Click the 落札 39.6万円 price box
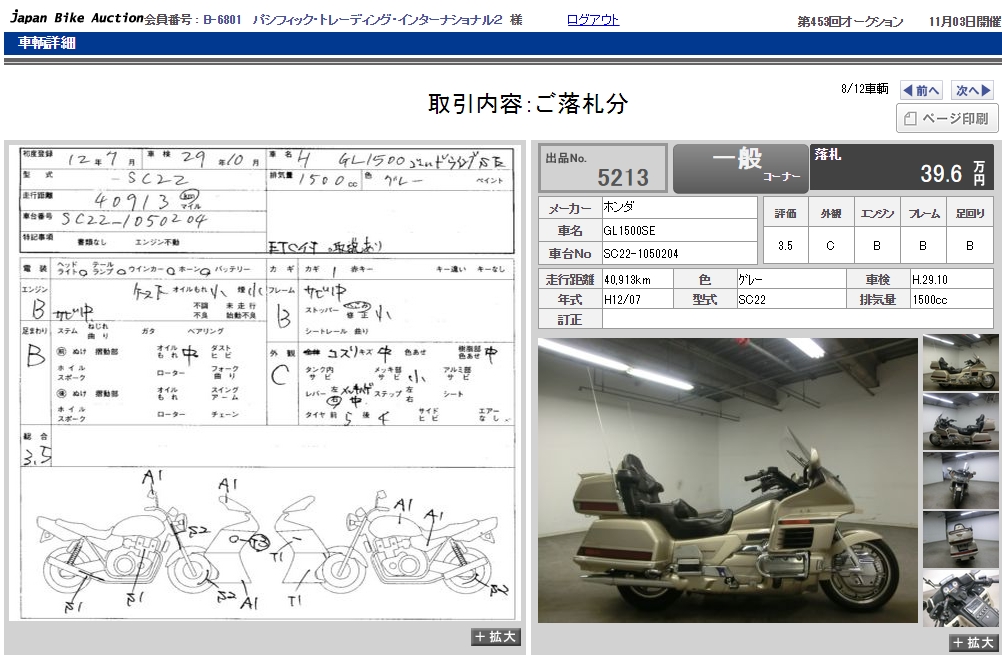 (x=903, y=167)
